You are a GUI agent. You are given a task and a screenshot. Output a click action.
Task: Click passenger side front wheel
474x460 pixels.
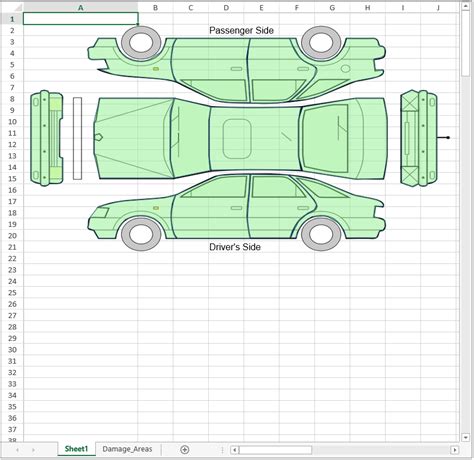pos(141,43)
